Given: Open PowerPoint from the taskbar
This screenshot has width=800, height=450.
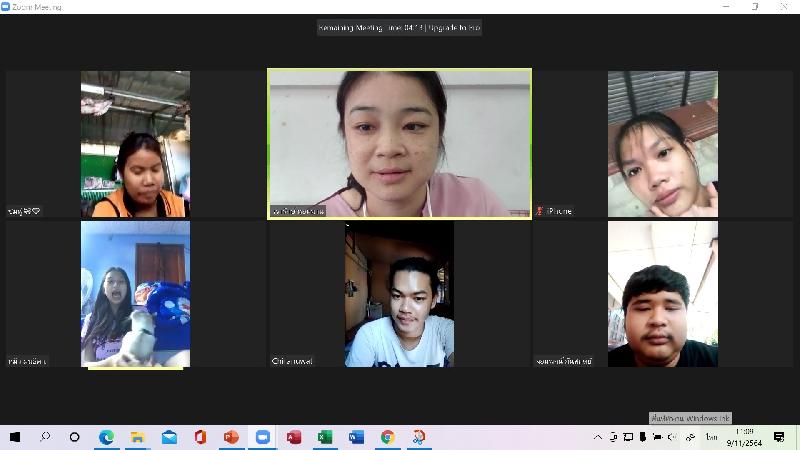Looking at the screenshot, I should pyautogui.click(x=231, y=437).
